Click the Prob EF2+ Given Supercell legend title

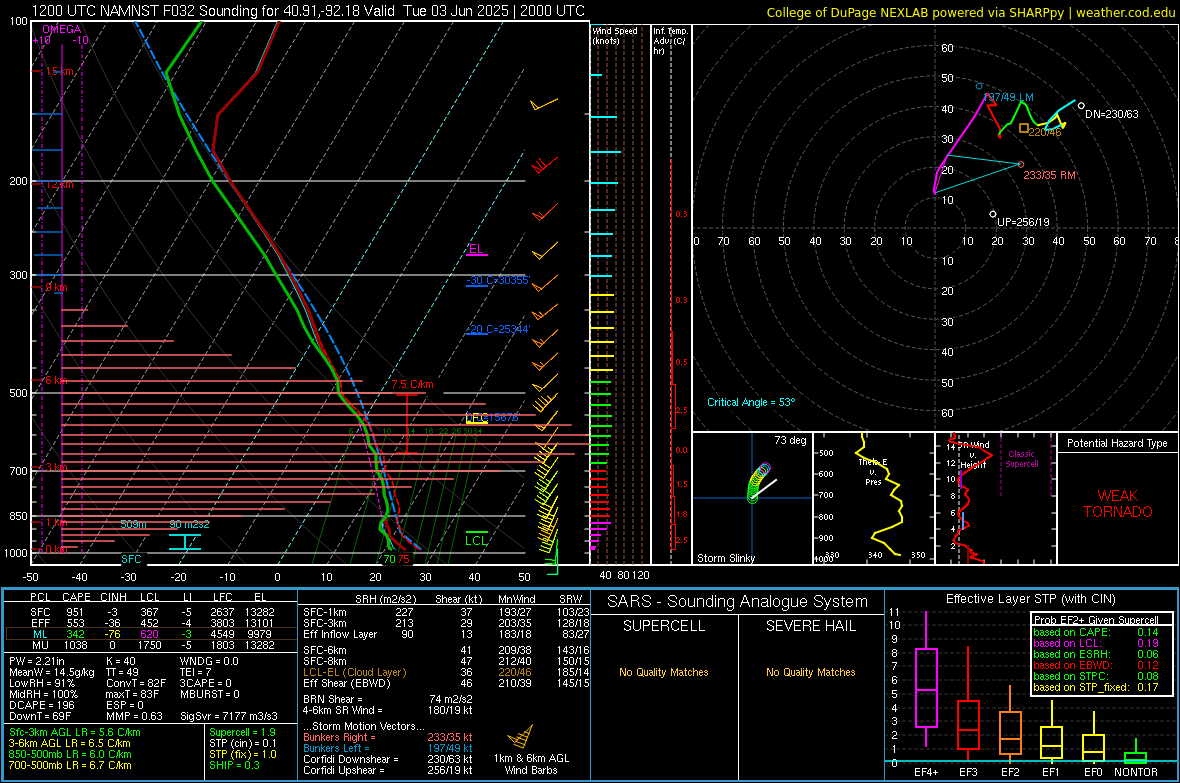[1096, 620]
